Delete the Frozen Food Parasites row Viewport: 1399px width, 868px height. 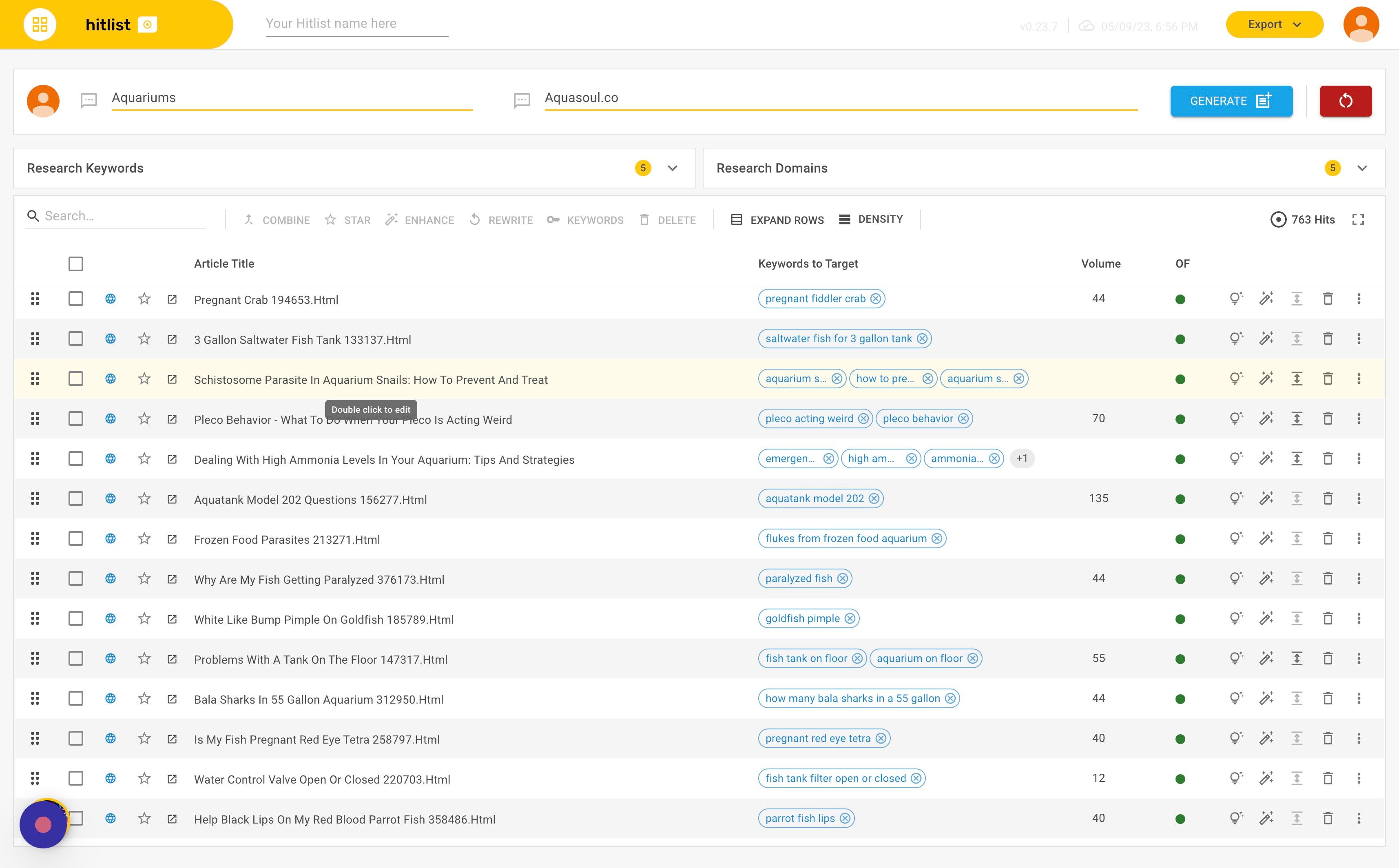tap(1327, 538)
